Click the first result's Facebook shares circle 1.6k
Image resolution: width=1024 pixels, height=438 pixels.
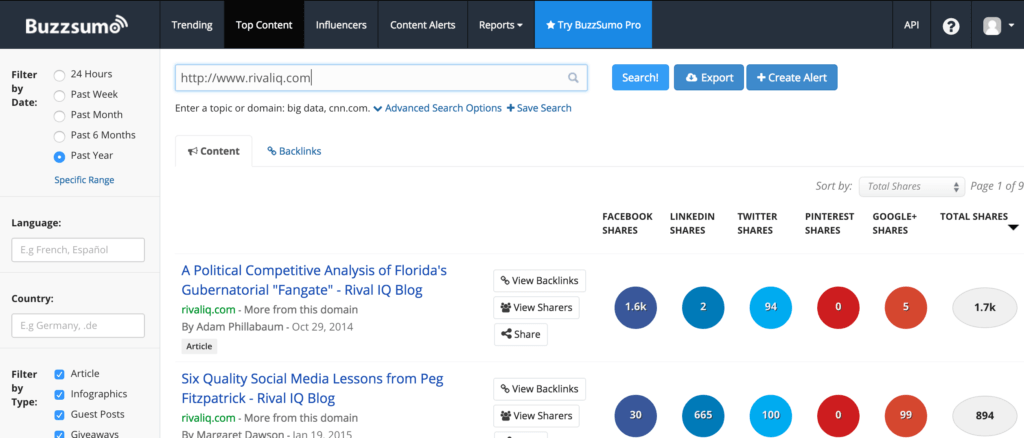(635, 306)
